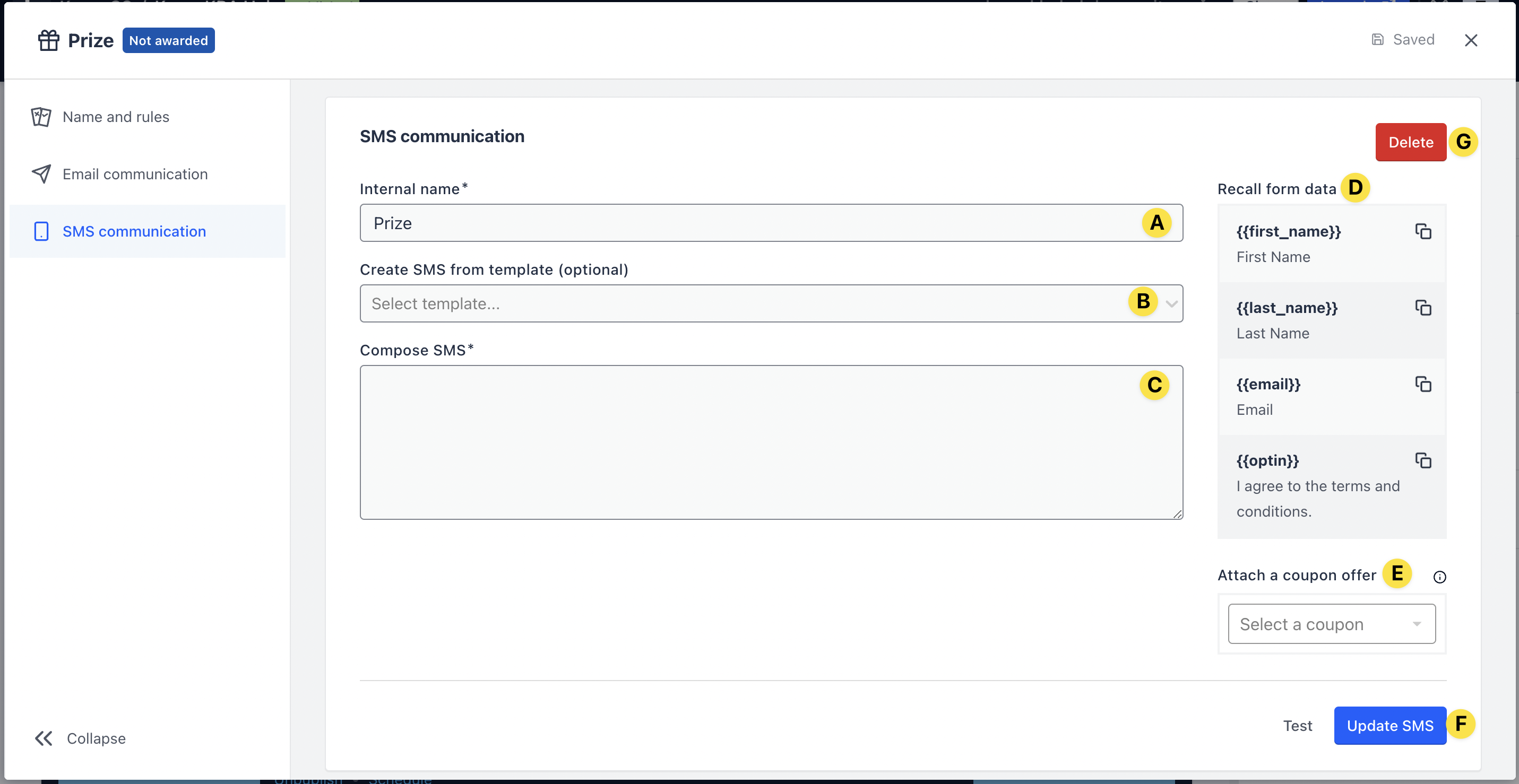Screen dimensions: 1519x784
Task: Click the coupon offer info icon
Action: tap(1439, 577)
